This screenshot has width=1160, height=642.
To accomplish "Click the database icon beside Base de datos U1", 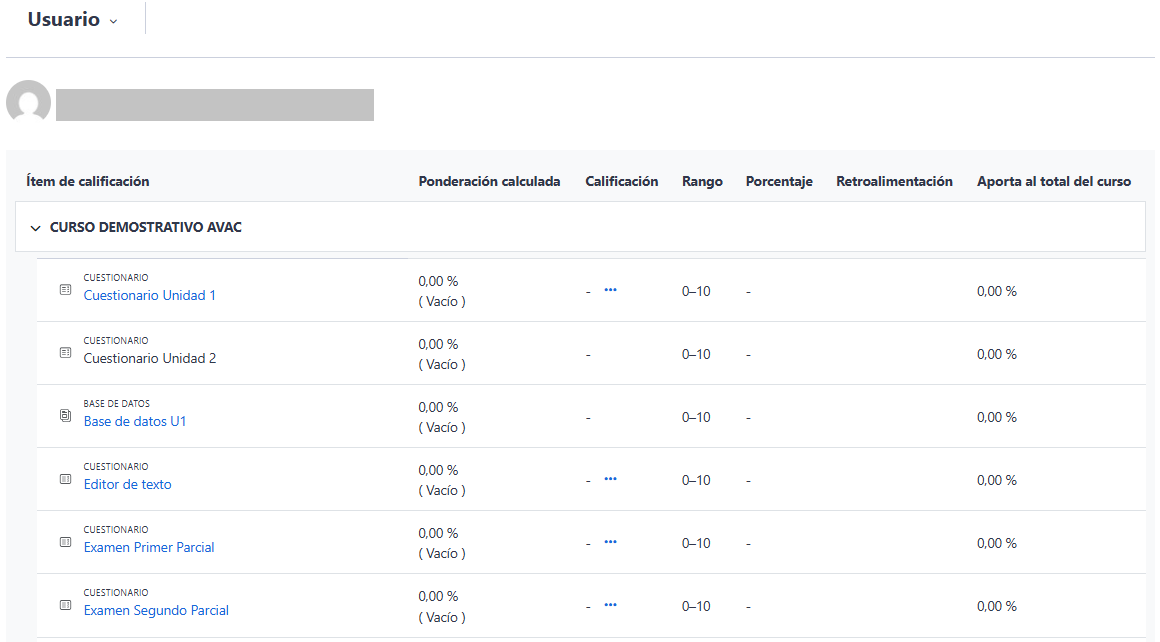I will [66, 416].
